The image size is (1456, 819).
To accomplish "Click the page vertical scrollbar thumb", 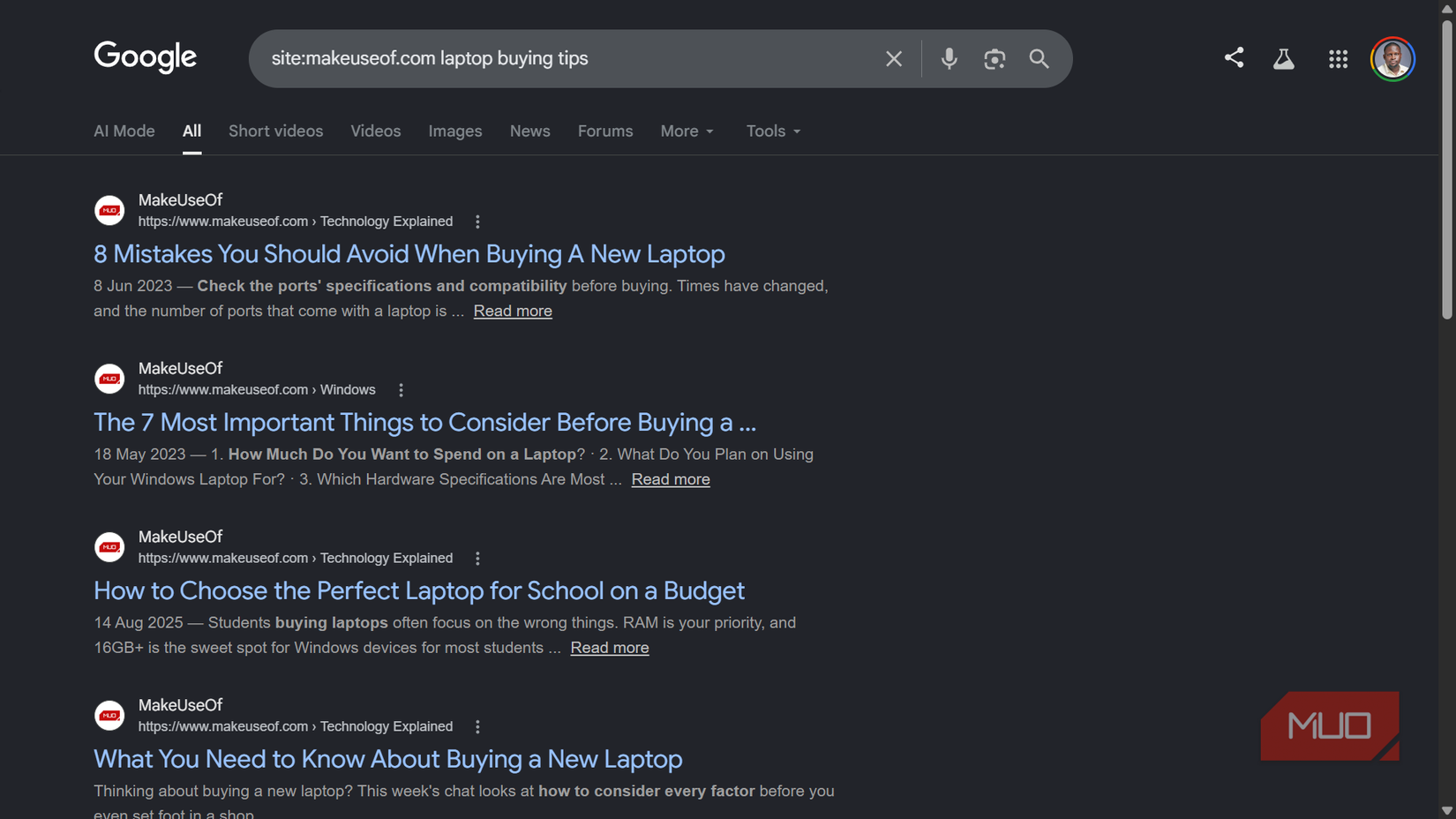I will pos(1447,168).
